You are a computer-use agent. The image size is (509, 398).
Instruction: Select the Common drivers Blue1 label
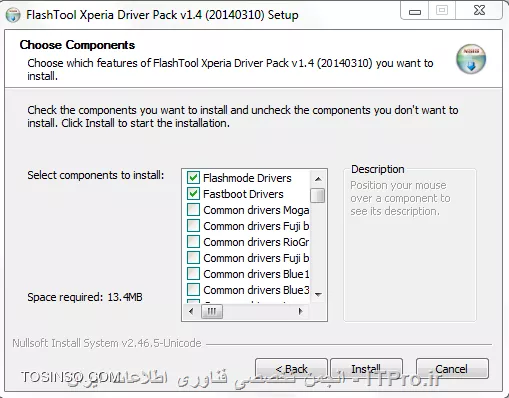[x=256, y=274]
